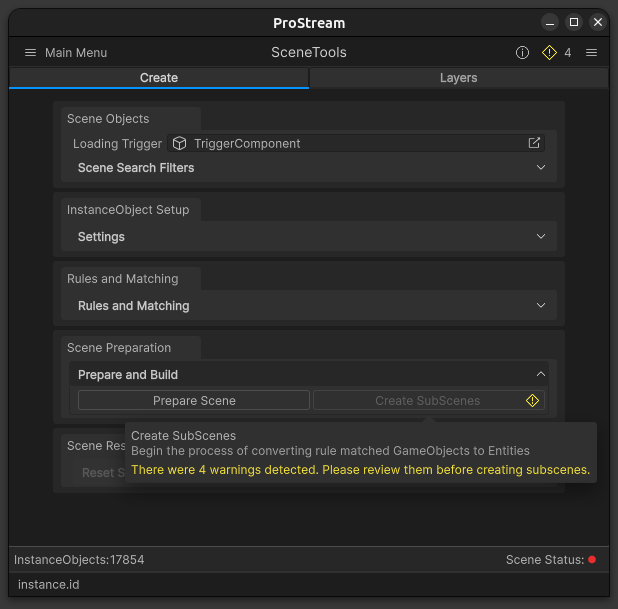Viewport: 618px width, 609px height.
Task: Collapse the Prepare and Build section
Action: (541, 375)
